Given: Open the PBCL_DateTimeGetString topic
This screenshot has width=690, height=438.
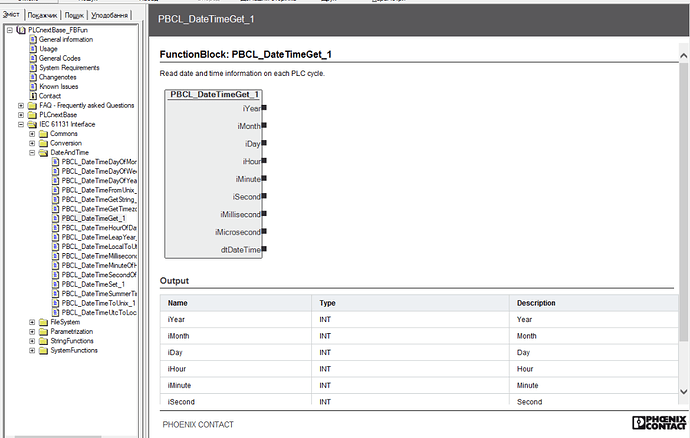Looking at the screenshot, I should click(98, 199).
